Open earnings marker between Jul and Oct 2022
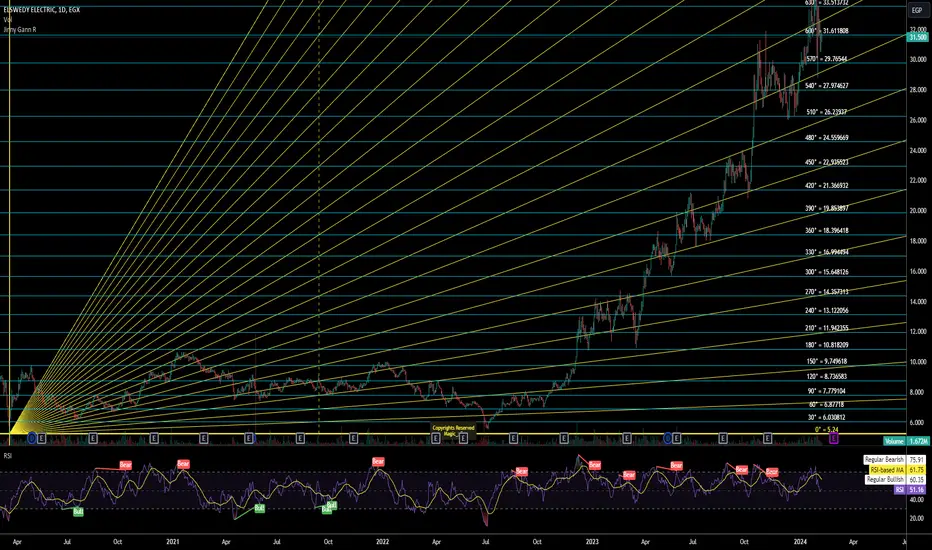This screenshot has width=932, height=550. point(514,438)
